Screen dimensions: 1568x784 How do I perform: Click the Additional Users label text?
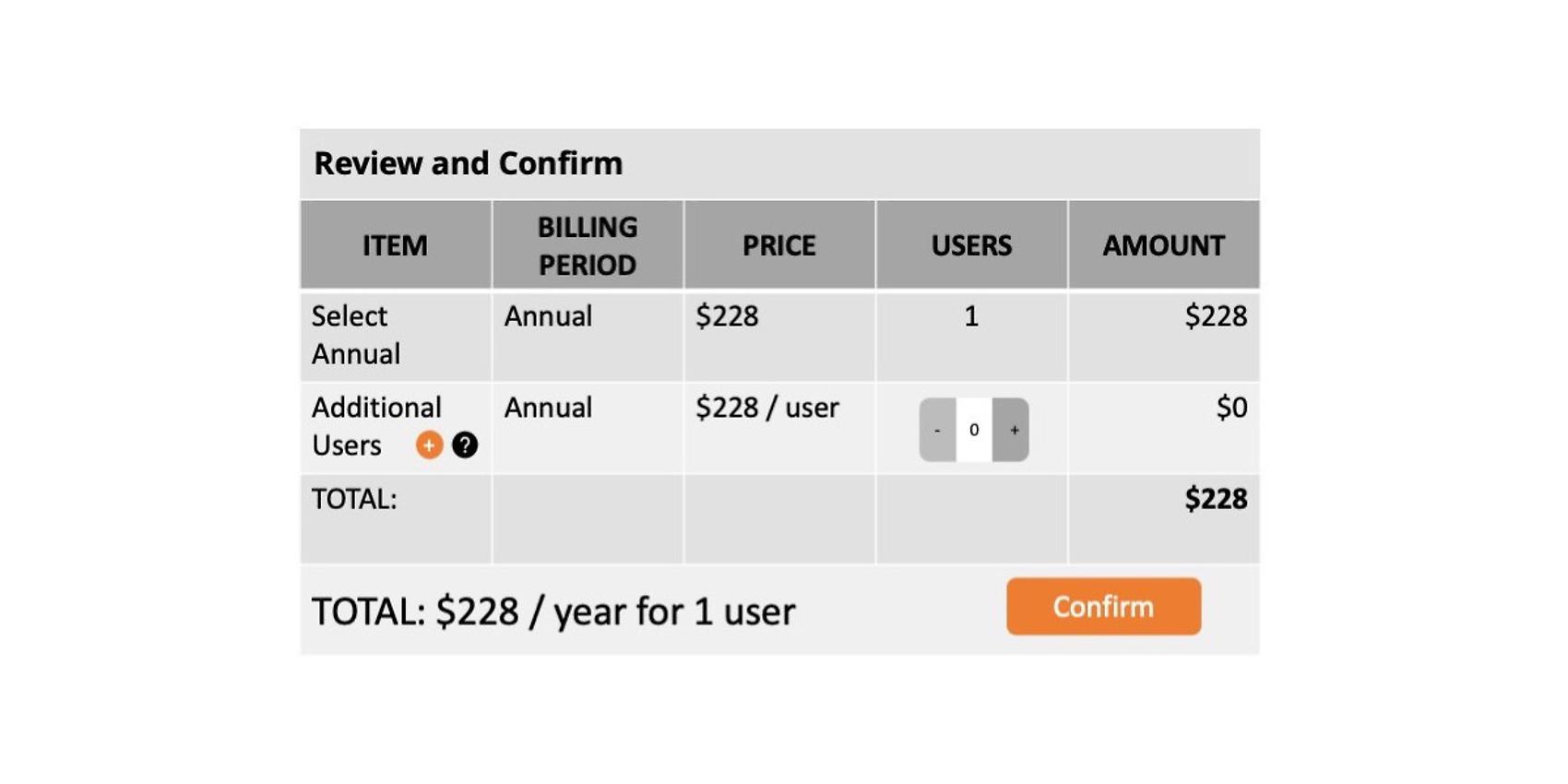376,426
